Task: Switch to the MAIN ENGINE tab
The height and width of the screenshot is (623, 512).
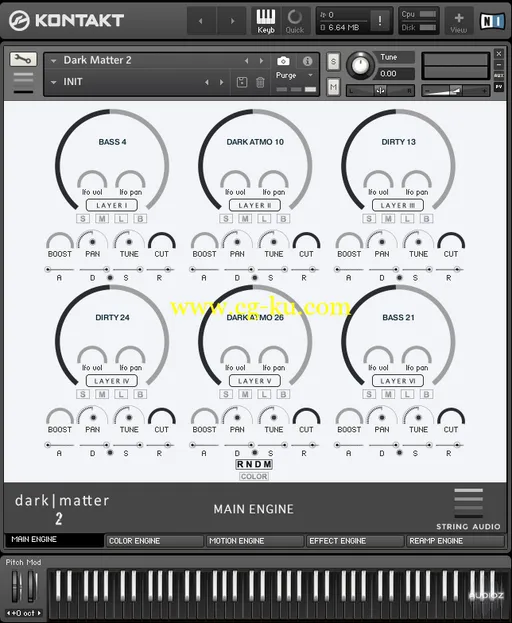Action: point(54,540)
